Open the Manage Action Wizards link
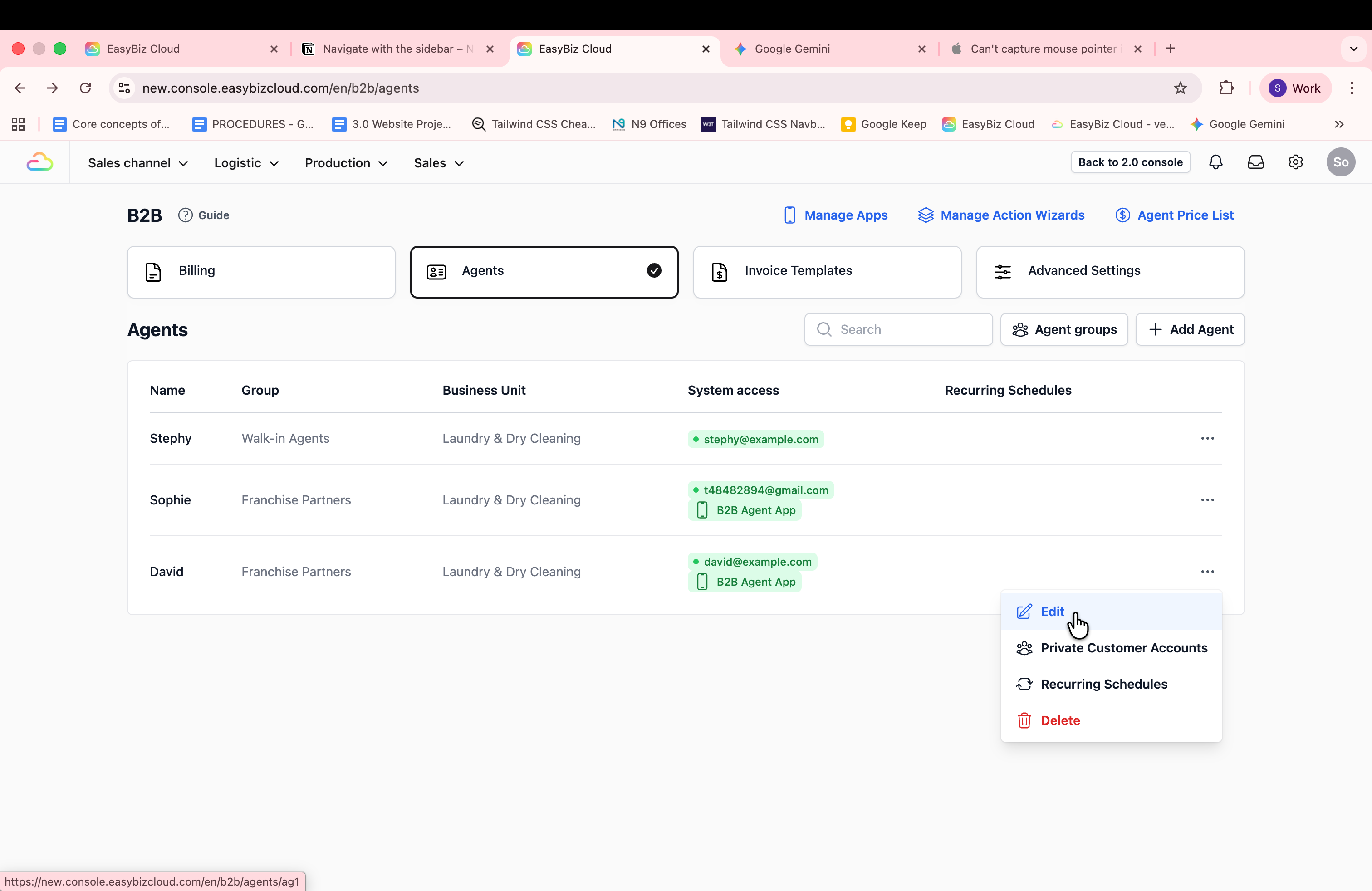Viewport: 1372px width, 891px height. coord(1001,215)
